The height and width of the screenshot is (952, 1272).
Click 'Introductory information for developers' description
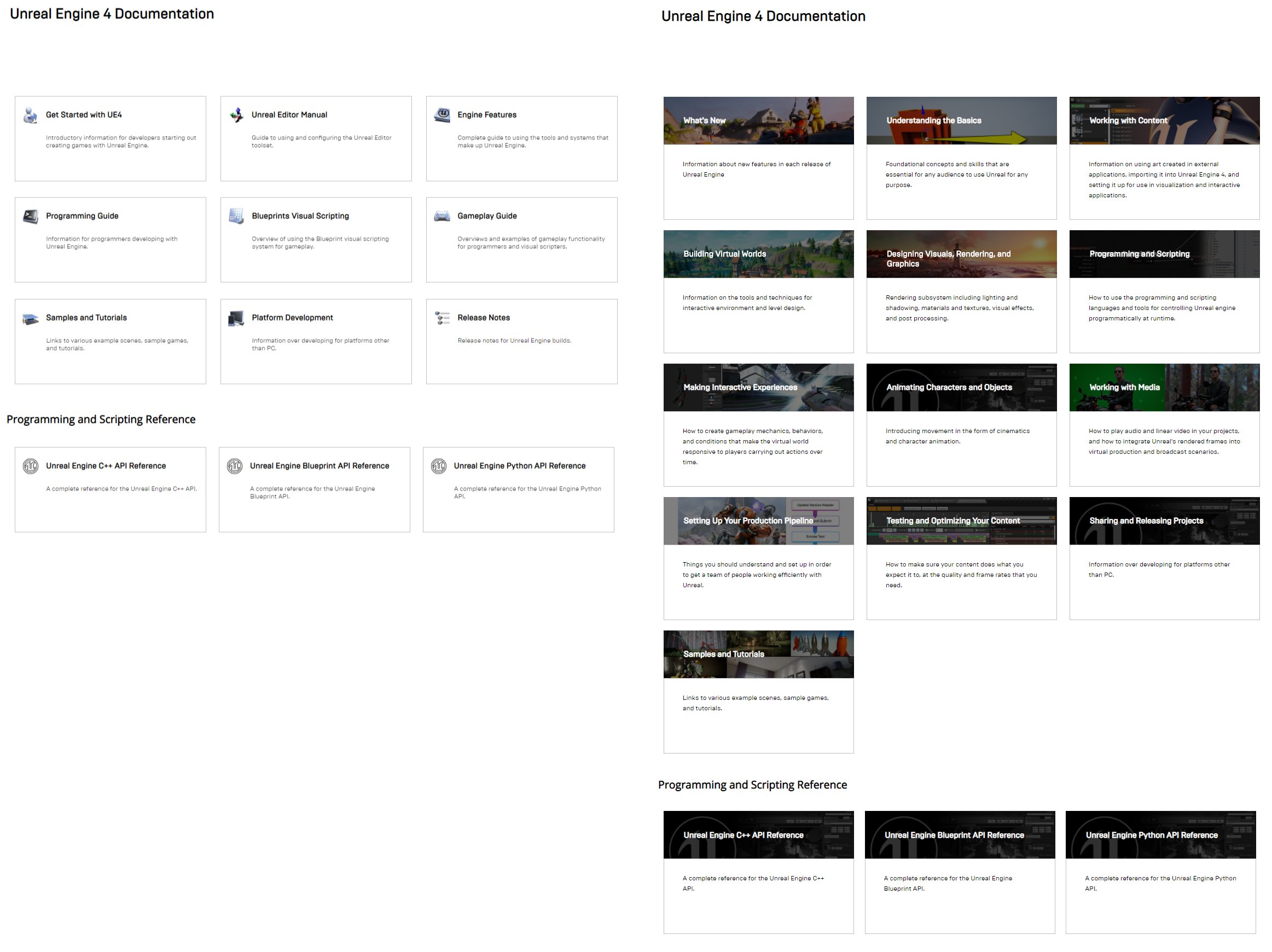point(121,142)
